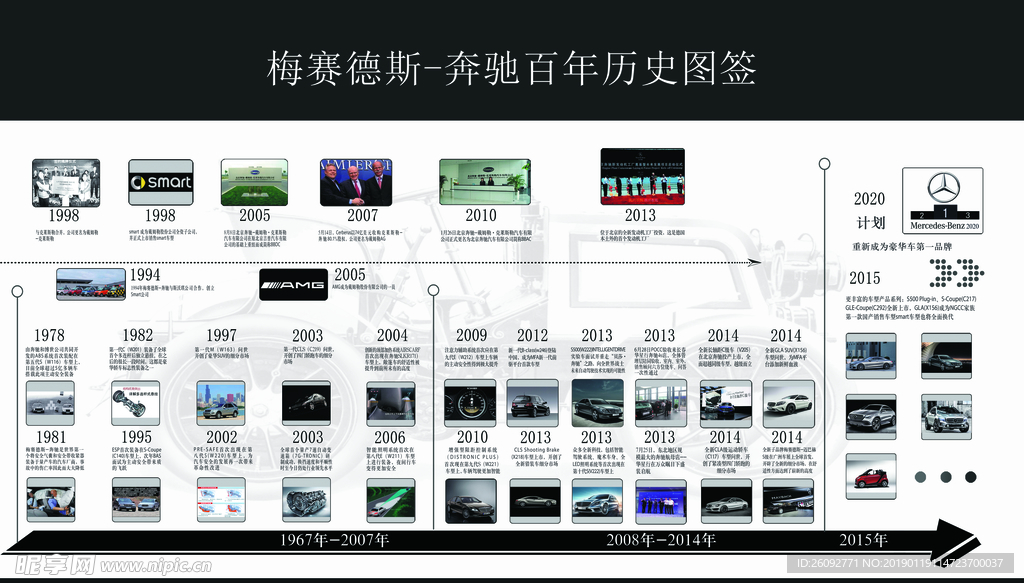The image size is (1024, 583).
Task: Select the 2004 AIRSCARF seat thumbnail
Action: (x=391, y=403)
